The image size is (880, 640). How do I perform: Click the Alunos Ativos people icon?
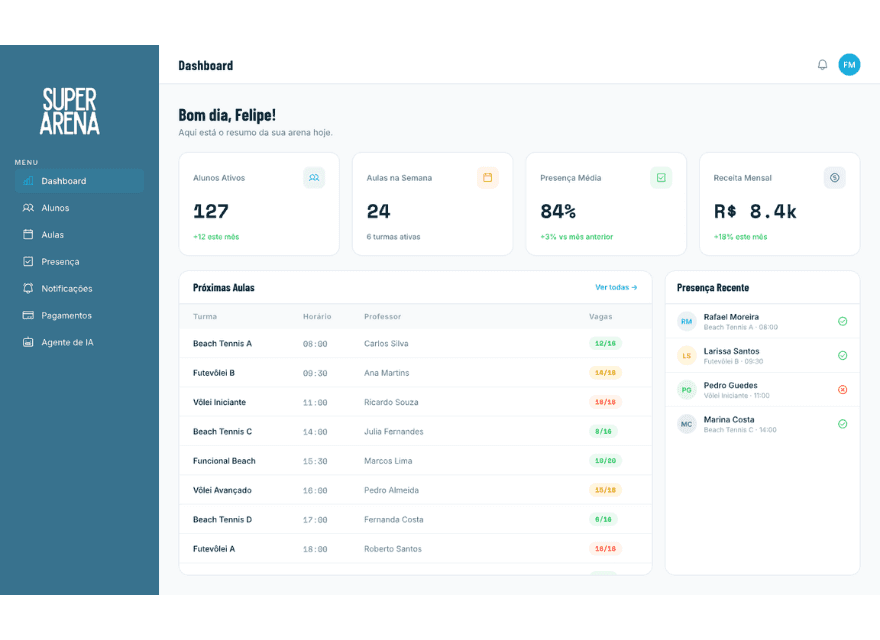click(314, 178)
